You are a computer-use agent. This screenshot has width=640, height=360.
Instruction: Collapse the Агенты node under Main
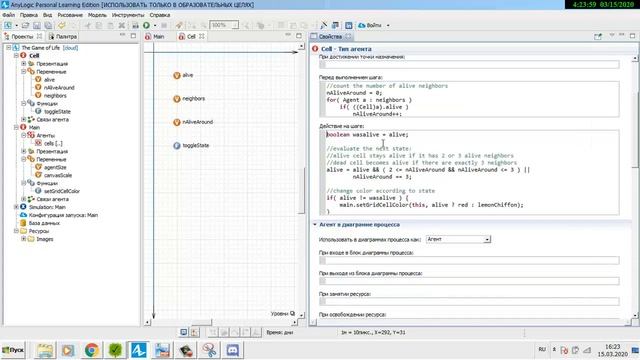[x=24, y=135]
